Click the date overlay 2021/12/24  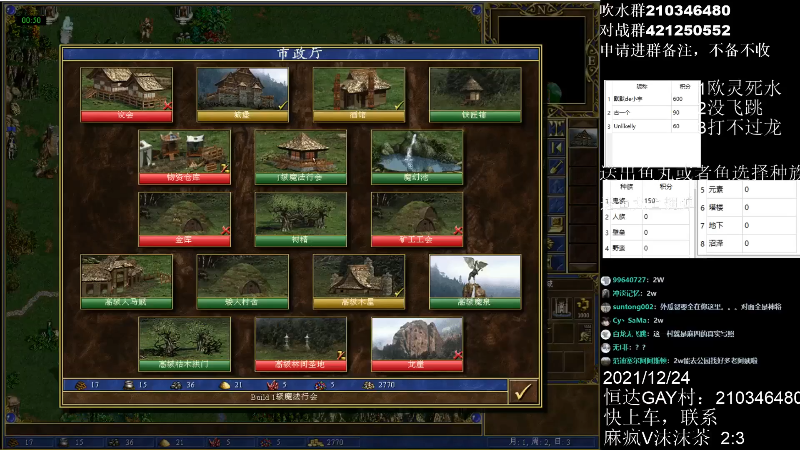click(x=646, y=378)
